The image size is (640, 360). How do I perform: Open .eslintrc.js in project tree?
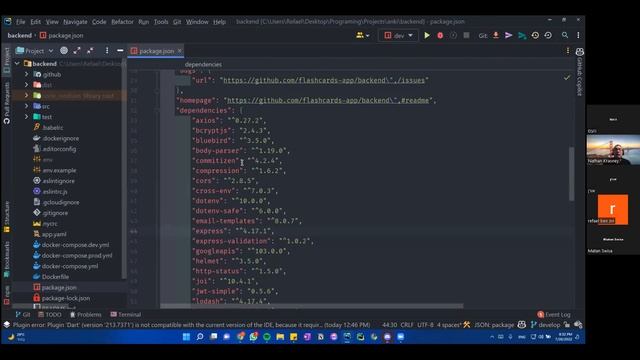(x=50, y=191)
